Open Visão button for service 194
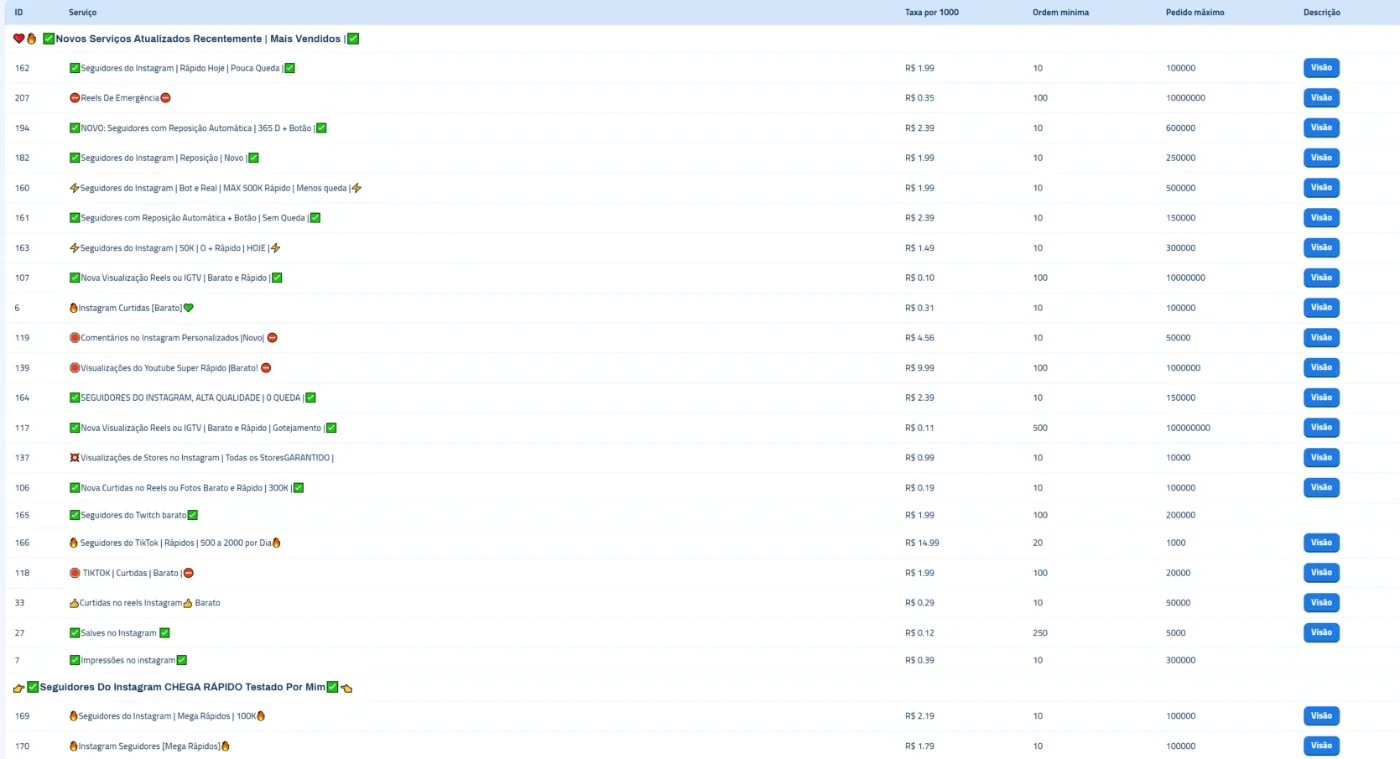This screenshot has width=1400, height=759. click(1321, 128)
